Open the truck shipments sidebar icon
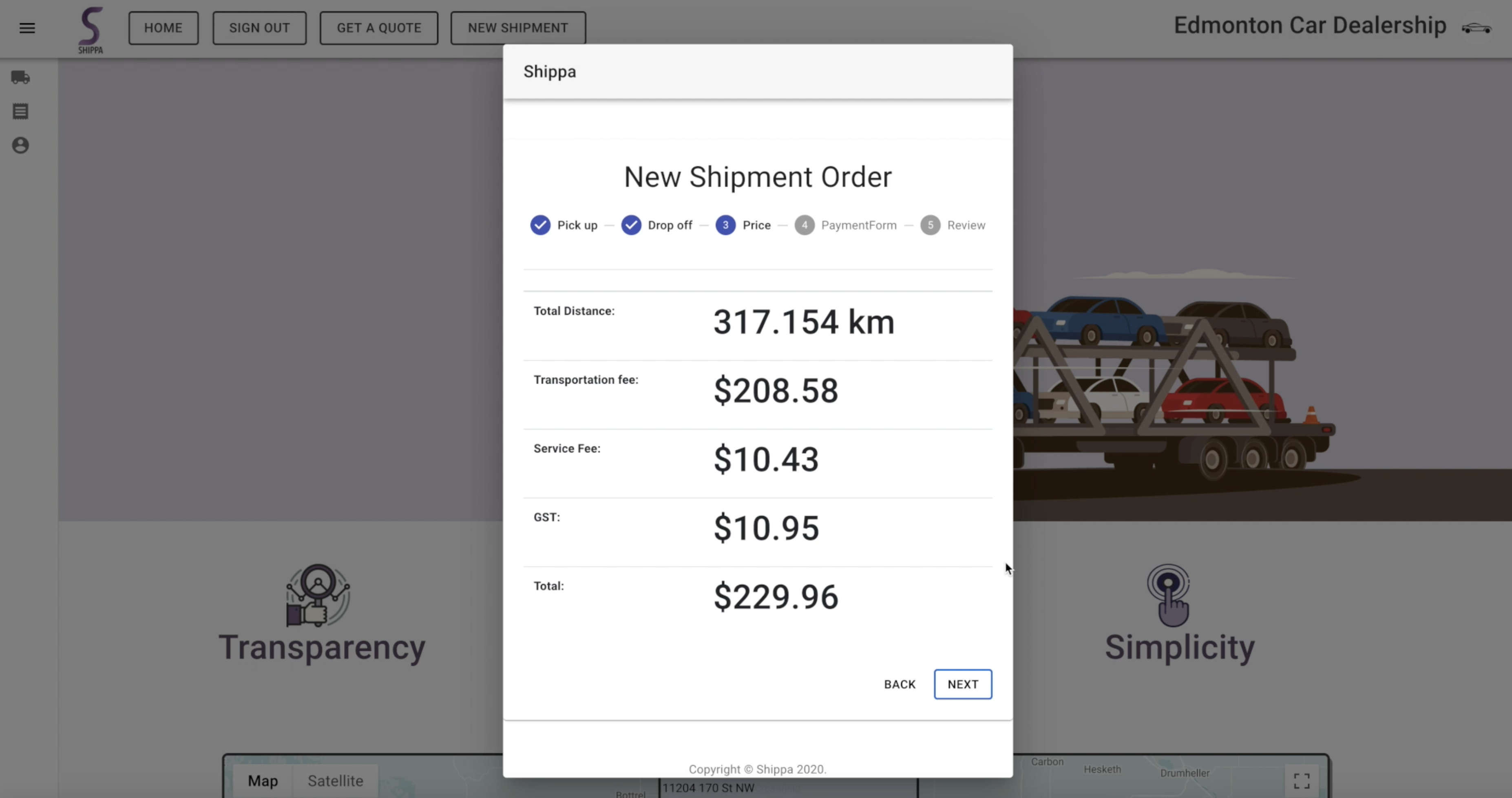Screen dimensions: 1512x798 pyautogui.click(x=20, y=77)
